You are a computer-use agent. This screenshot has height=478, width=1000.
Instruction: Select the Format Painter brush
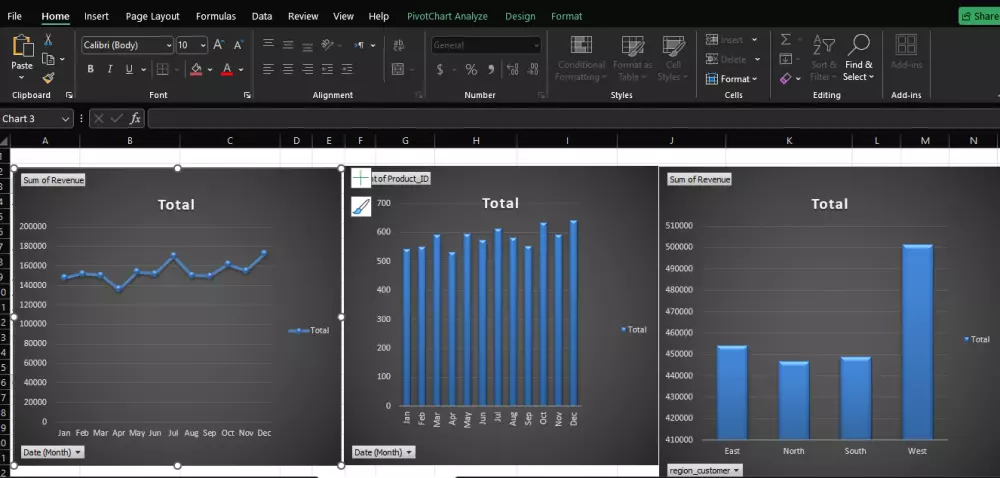point(48,78)
